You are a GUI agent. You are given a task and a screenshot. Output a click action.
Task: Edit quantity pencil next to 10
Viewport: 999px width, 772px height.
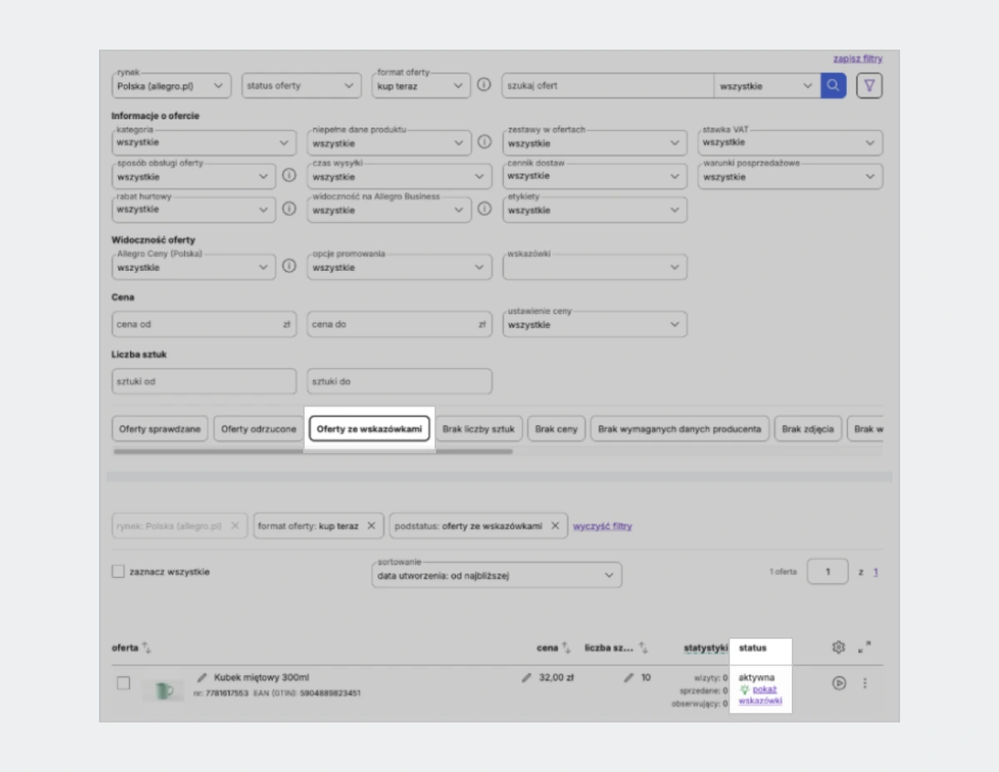coord(629,677)
